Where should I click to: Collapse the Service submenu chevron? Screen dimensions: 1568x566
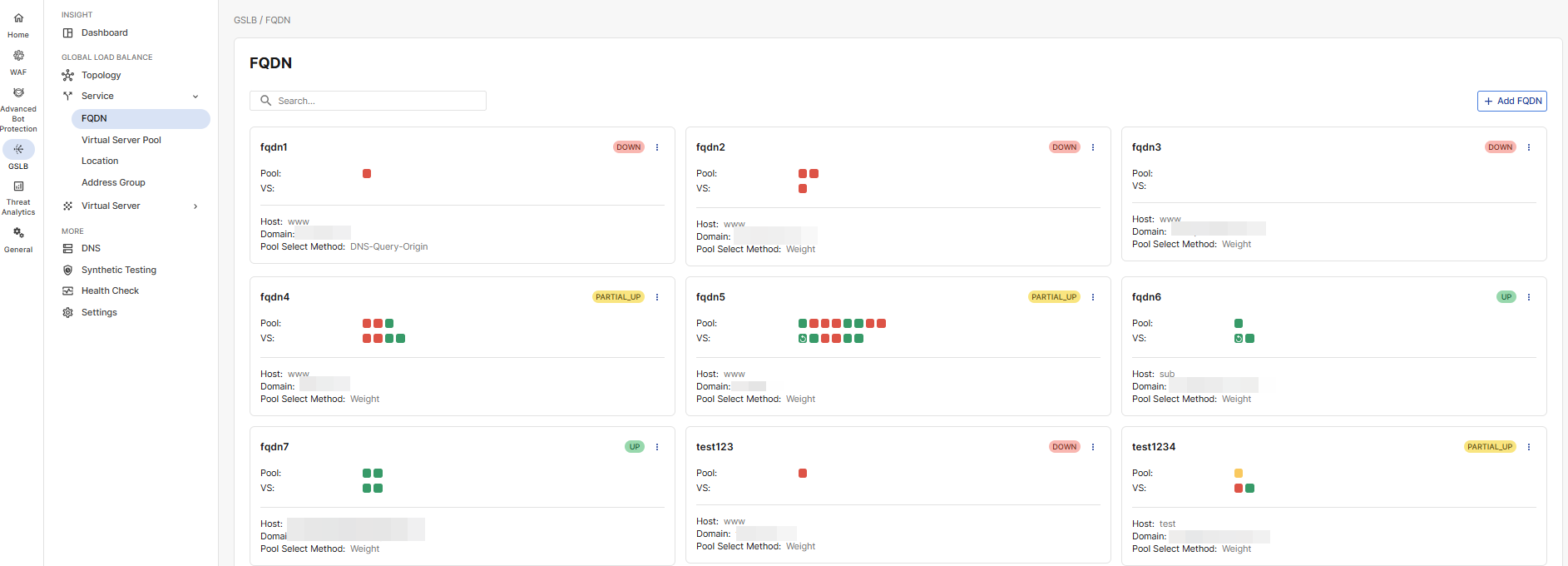click(195, 97)
